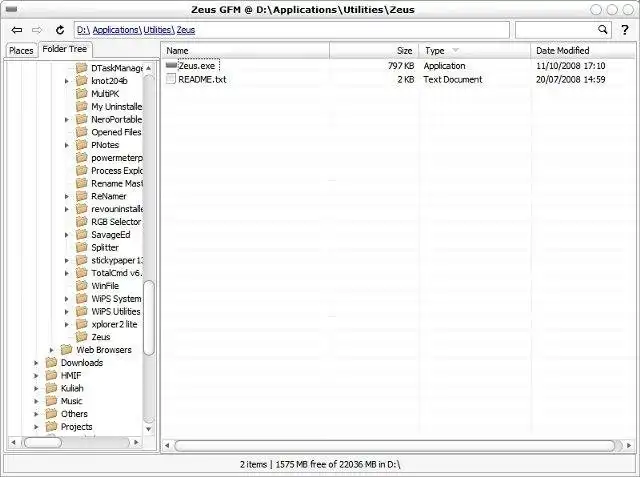The image size is (640, 477).
Task: Expand the Projects tree node
Action: pos(36,427)
